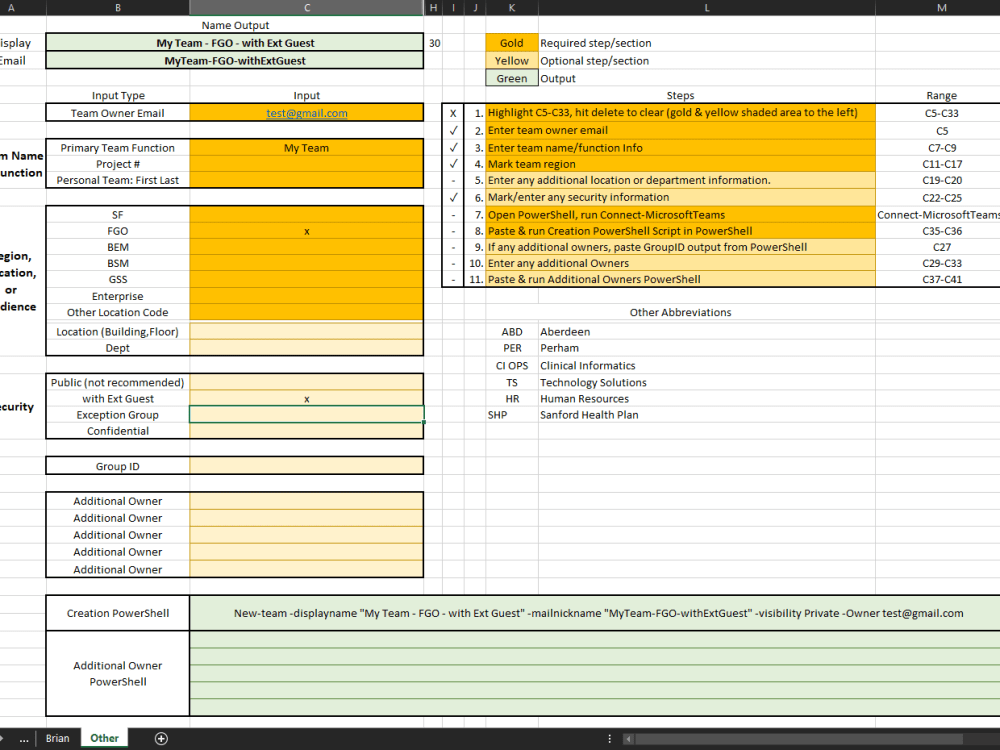Switch to the Brian sheet tab
Screen dimensions: 1000x750
coord(58,738)
